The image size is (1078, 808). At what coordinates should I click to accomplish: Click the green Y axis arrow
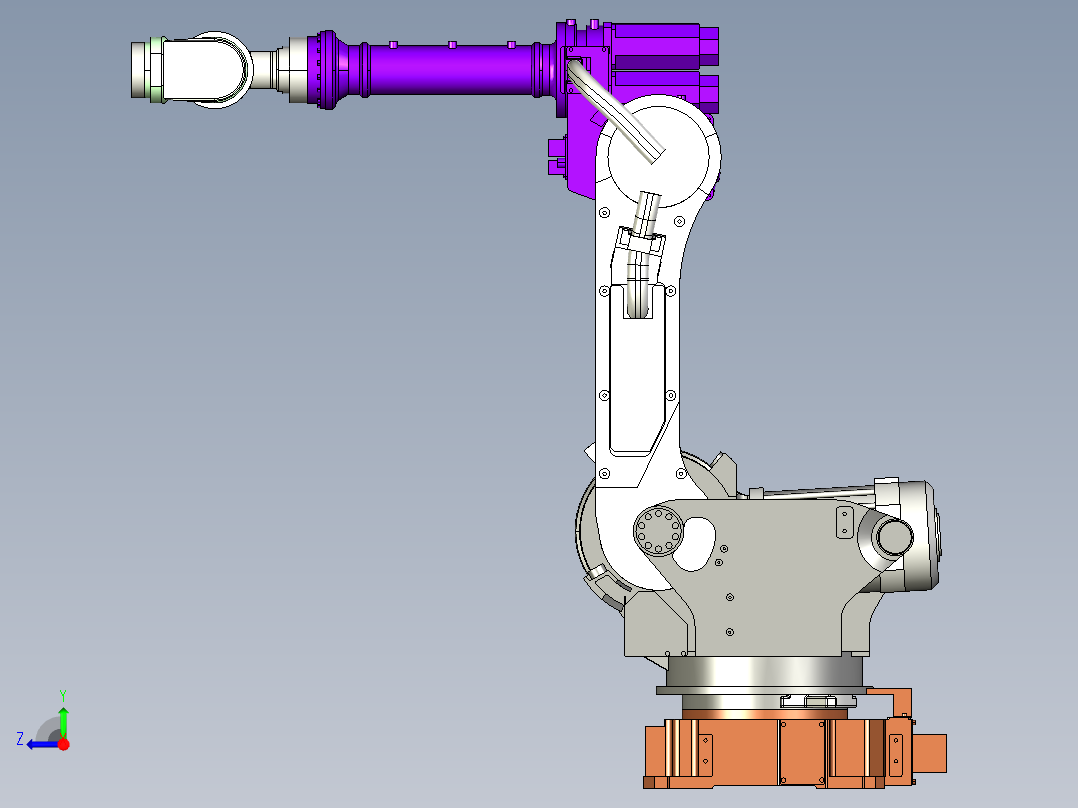click(x=62, y=715)
